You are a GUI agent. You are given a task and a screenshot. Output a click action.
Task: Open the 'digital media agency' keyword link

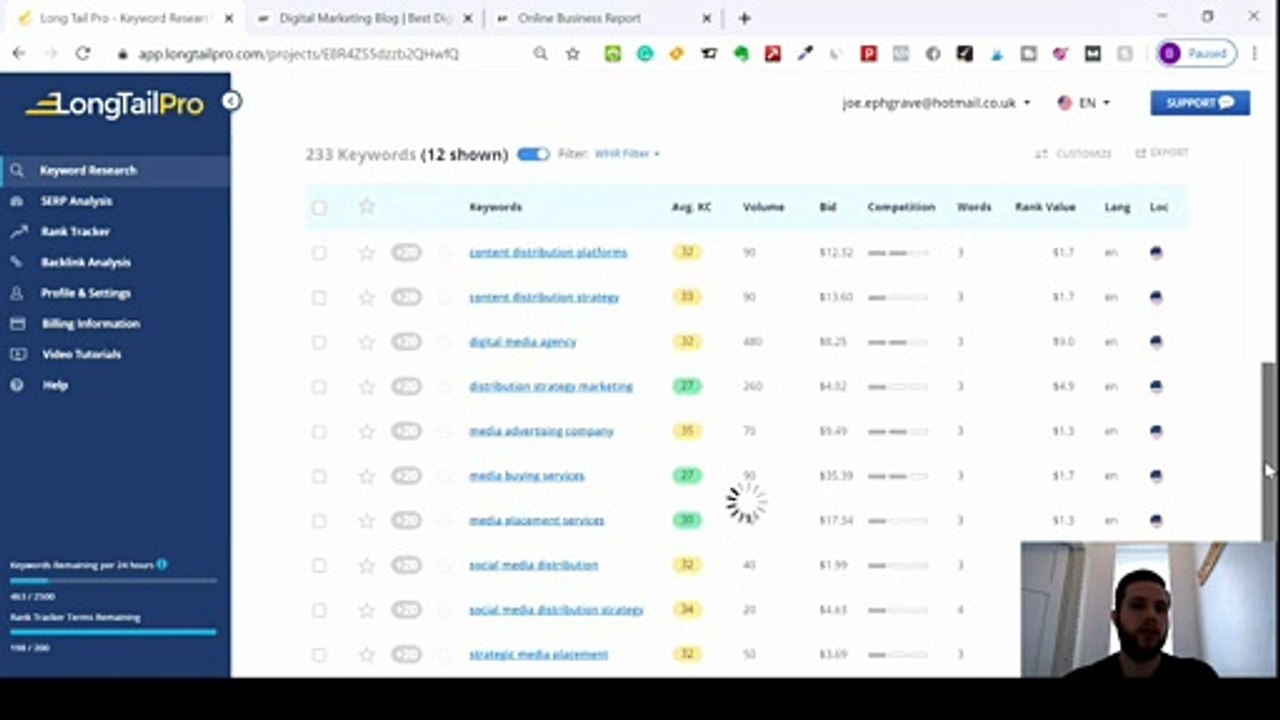pos(523,342)
